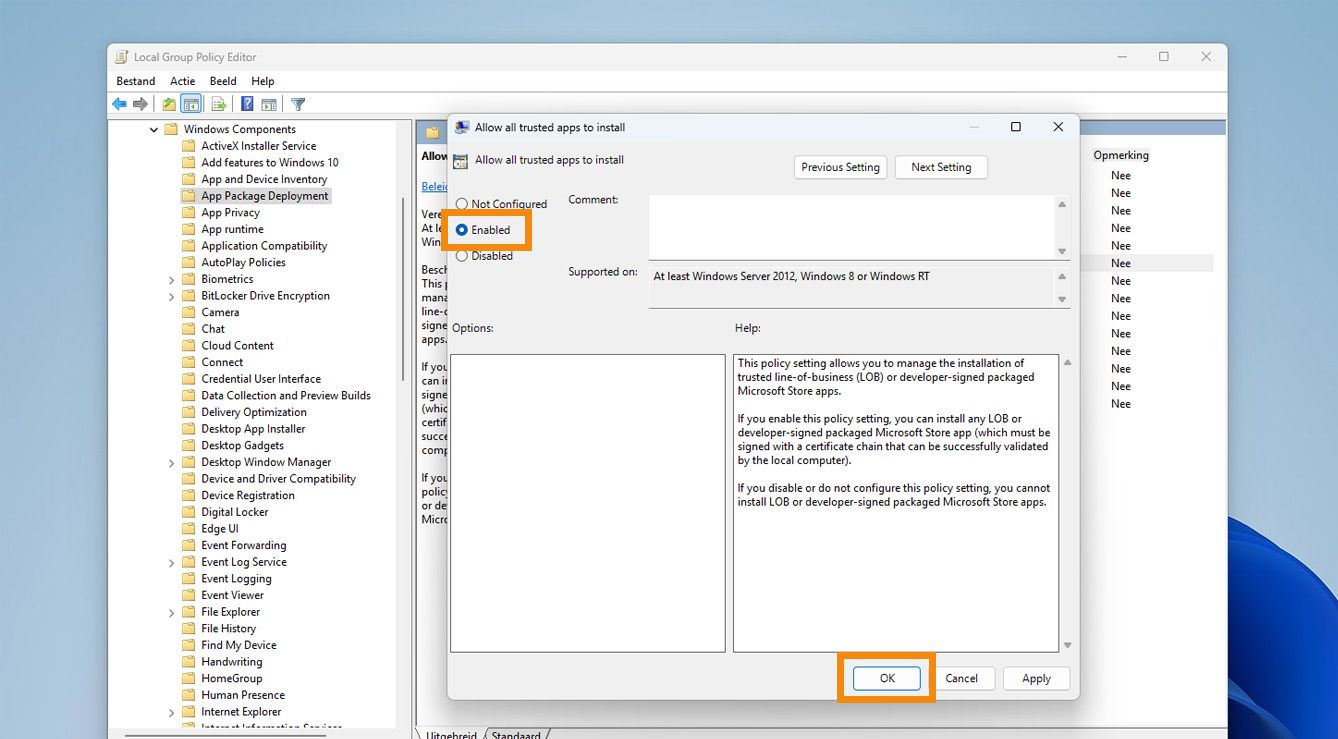This screenshot has height=739, width=1338.
Task: Select the Cloud Content folder
Action: coord(237,346)
